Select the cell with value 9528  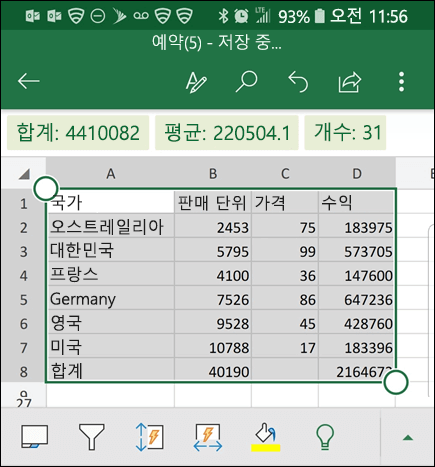click(x=213, y=322)
